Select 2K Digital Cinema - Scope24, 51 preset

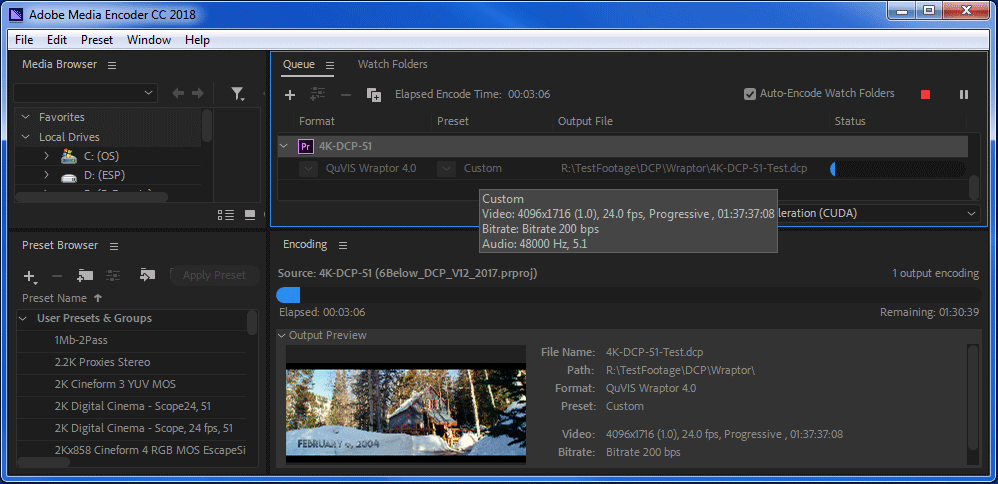click(131, 406)
